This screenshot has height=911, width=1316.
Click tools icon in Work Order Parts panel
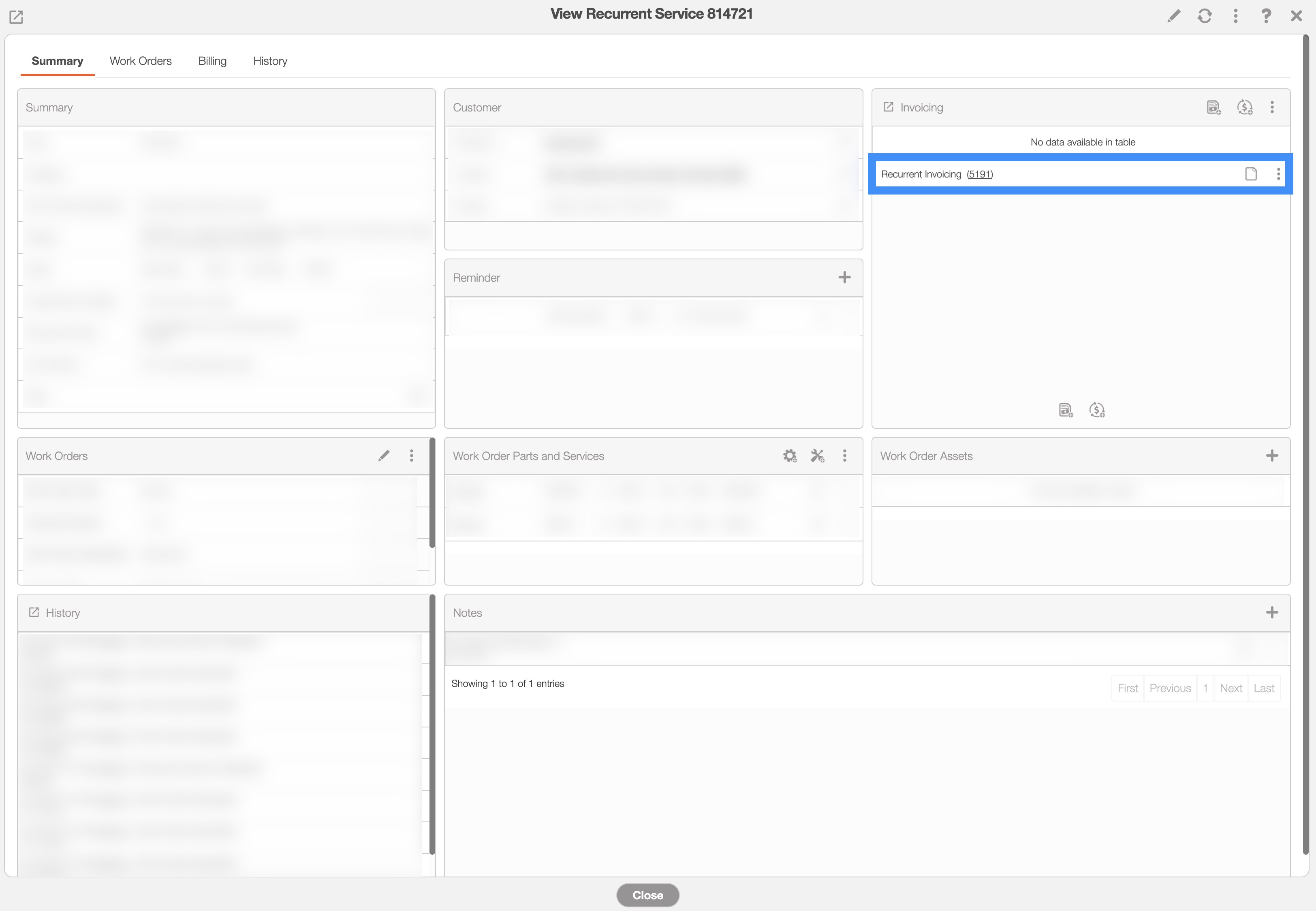click(817, 455)
